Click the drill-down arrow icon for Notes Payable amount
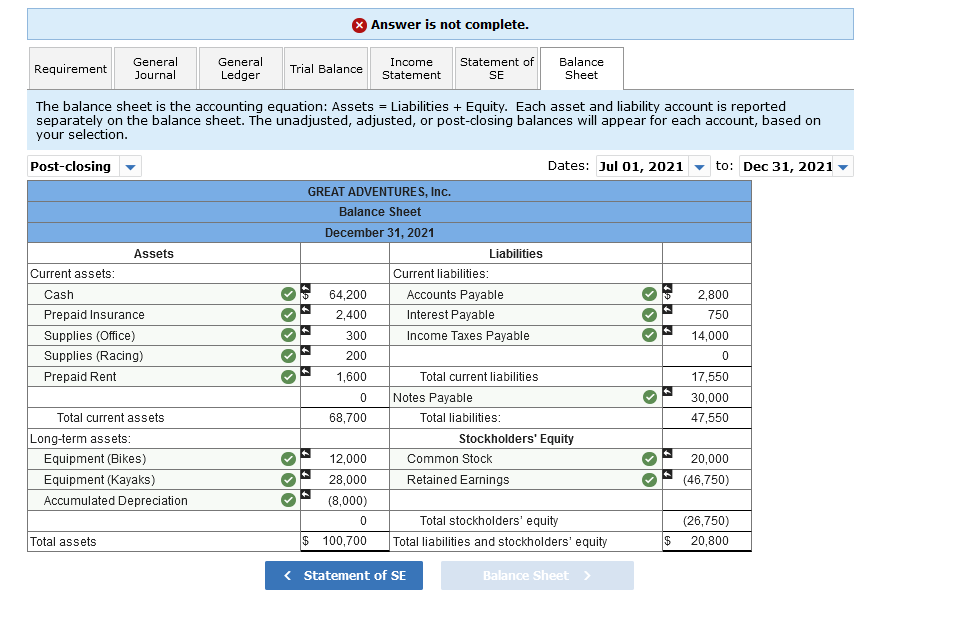Screen dimensions: 971x617 coord(667,392)
